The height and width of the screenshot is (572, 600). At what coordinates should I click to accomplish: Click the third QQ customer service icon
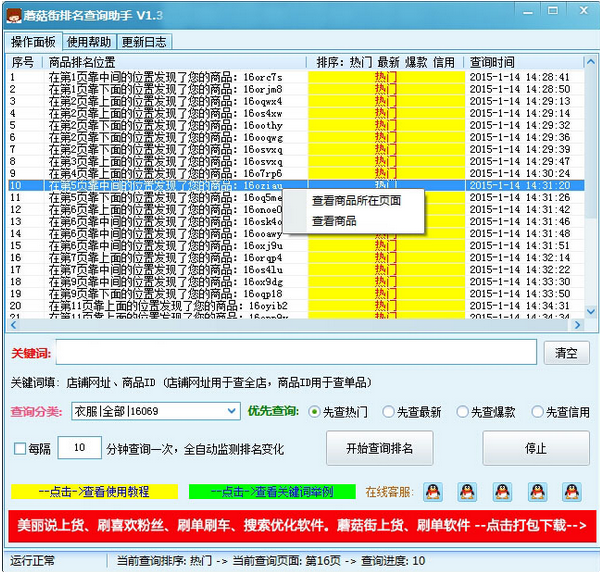(x=502, y=492)
